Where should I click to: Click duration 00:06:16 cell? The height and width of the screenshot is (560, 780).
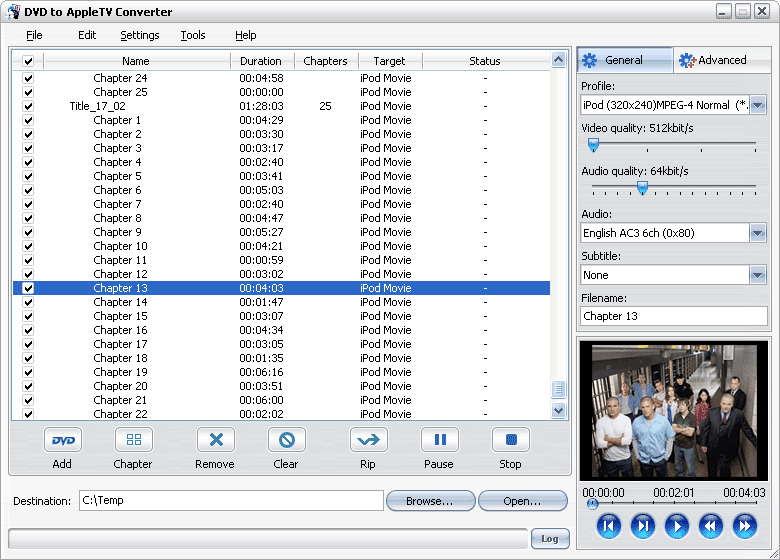[x=262, y=372]
